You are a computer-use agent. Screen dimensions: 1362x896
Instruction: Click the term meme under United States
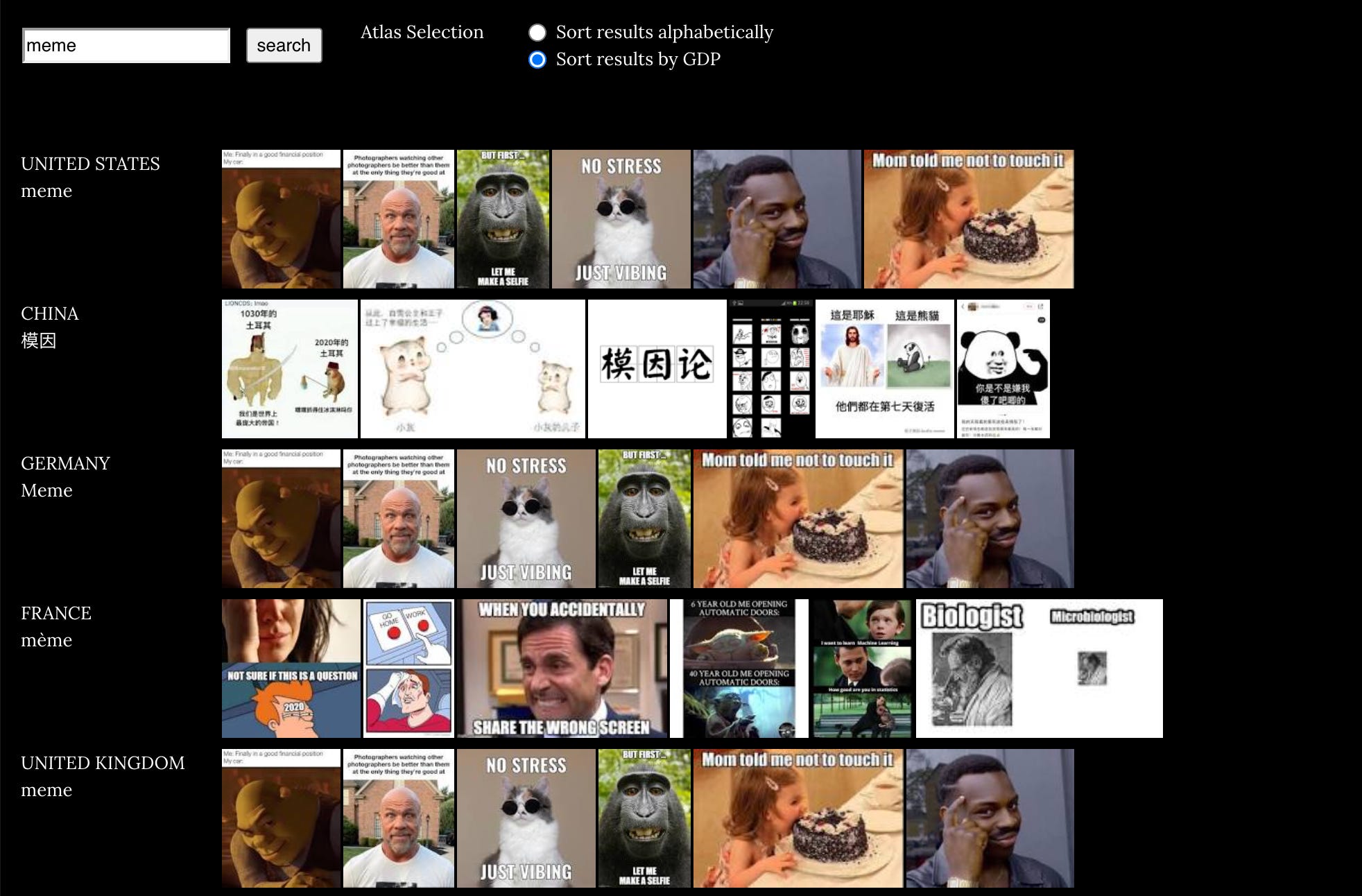(x=46, y=191)
